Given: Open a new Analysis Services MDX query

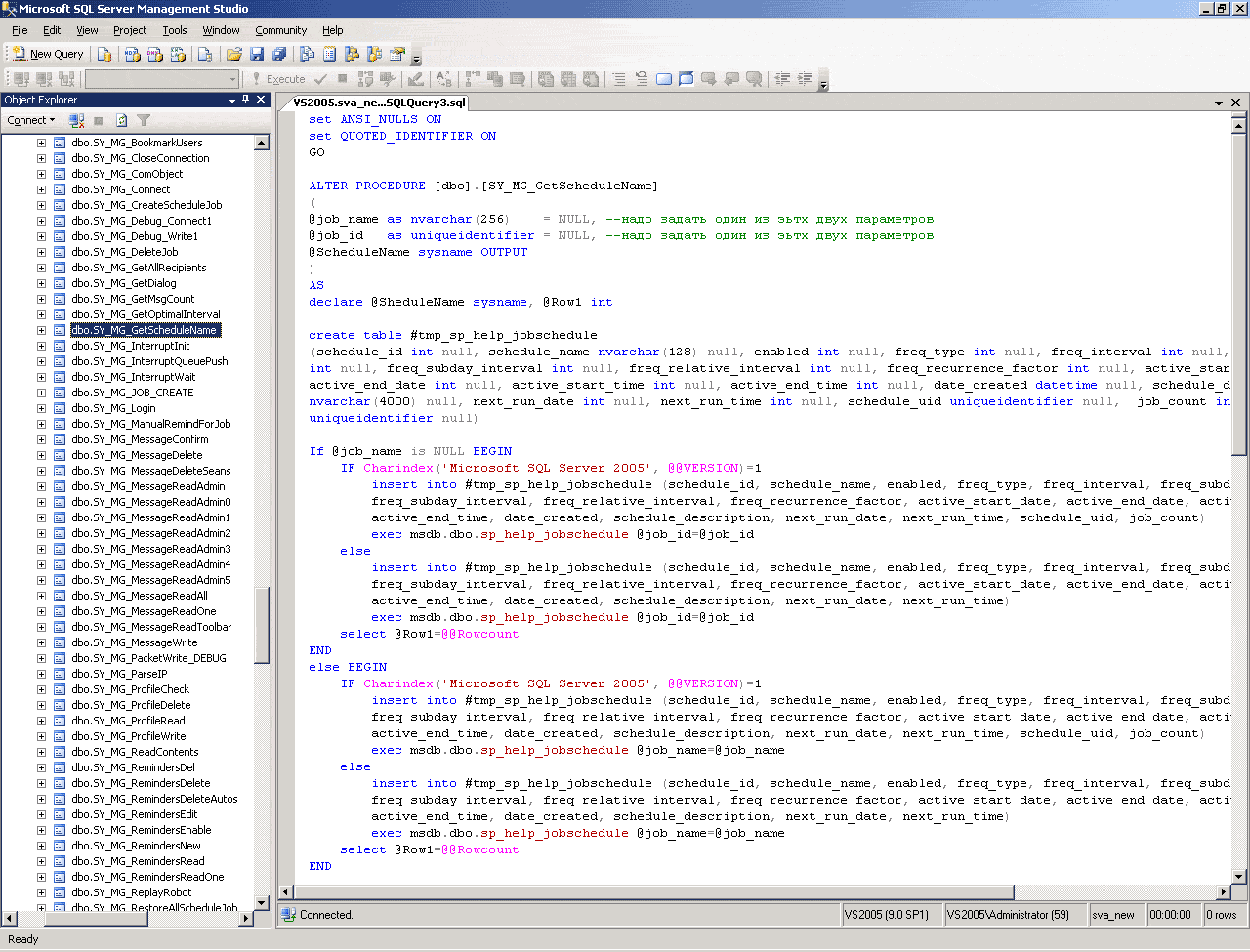Looking at the screenshot, I should point(133,55).
